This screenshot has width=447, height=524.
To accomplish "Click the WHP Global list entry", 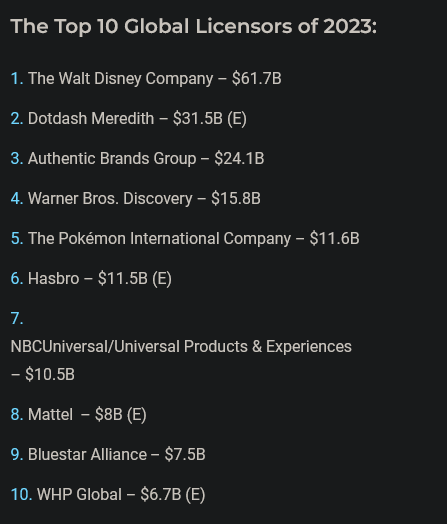I will click(108, 495).
